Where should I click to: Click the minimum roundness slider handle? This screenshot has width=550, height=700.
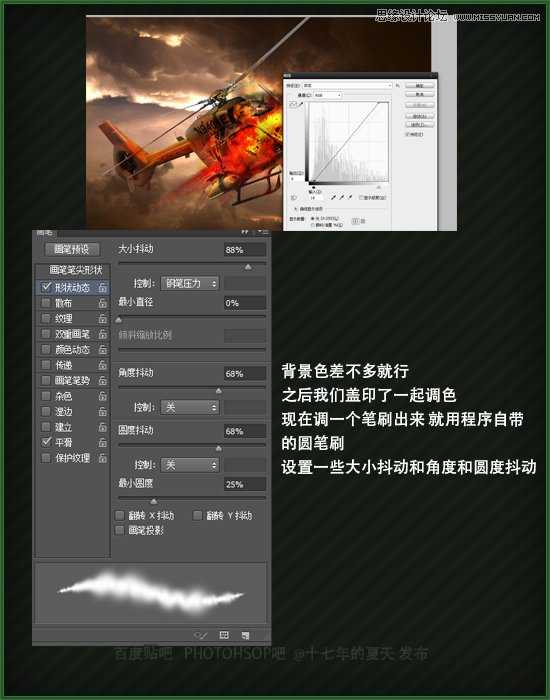click(154, 501)
